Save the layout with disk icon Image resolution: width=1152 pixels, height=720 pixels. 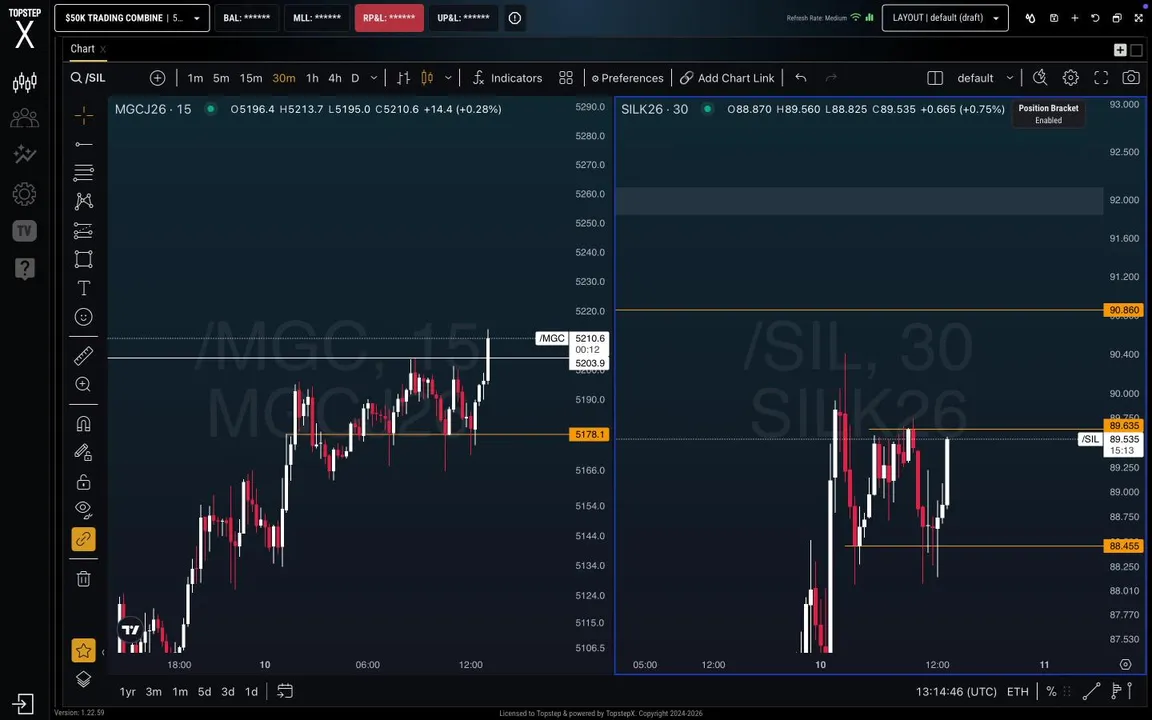[x=1054, y=18]
